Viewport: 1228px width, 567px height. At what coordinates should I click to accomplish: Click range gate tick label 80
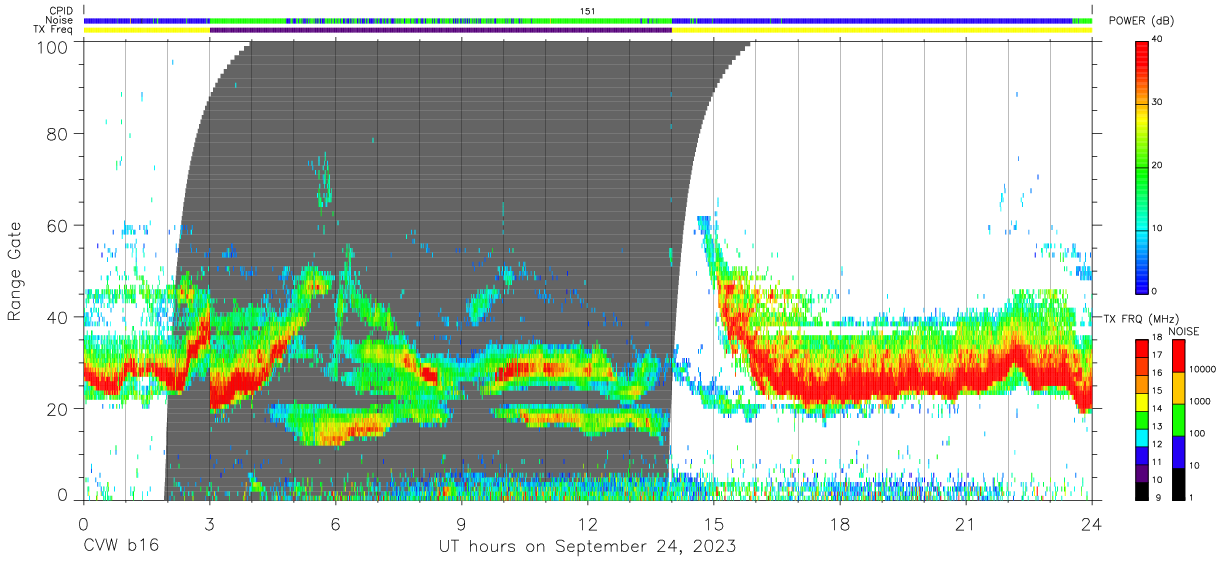click(x=58, y=133)
